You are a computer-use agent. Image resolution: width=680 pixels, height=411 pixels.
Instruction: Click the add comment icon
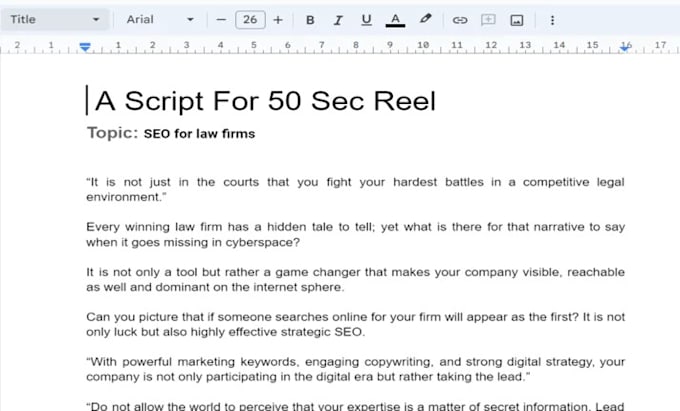(x=488, y=19)
